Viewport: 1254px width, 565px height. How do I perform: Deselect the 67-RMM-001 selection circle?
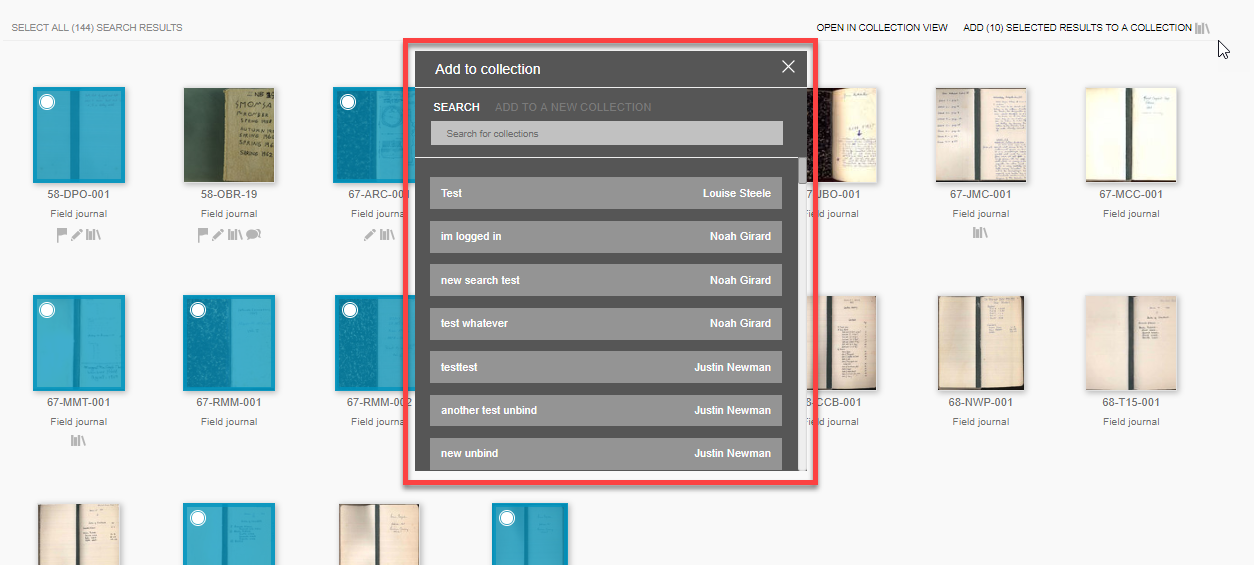click(198, 310)
